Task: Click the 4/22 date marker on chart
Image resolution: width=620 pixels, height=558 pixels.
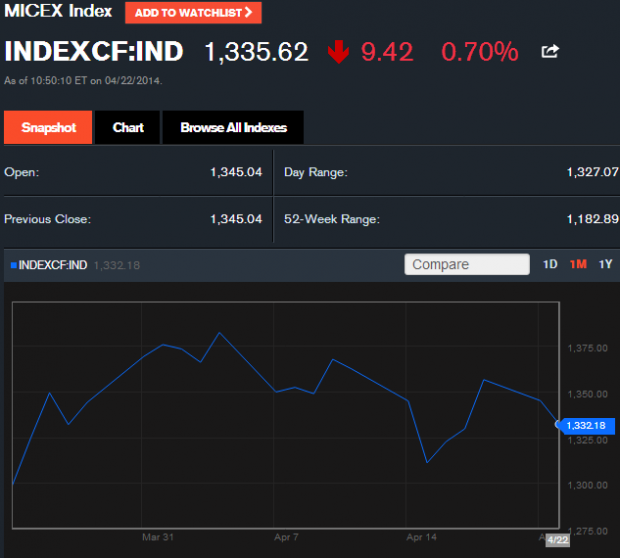Action: click(x=557, y=540)
